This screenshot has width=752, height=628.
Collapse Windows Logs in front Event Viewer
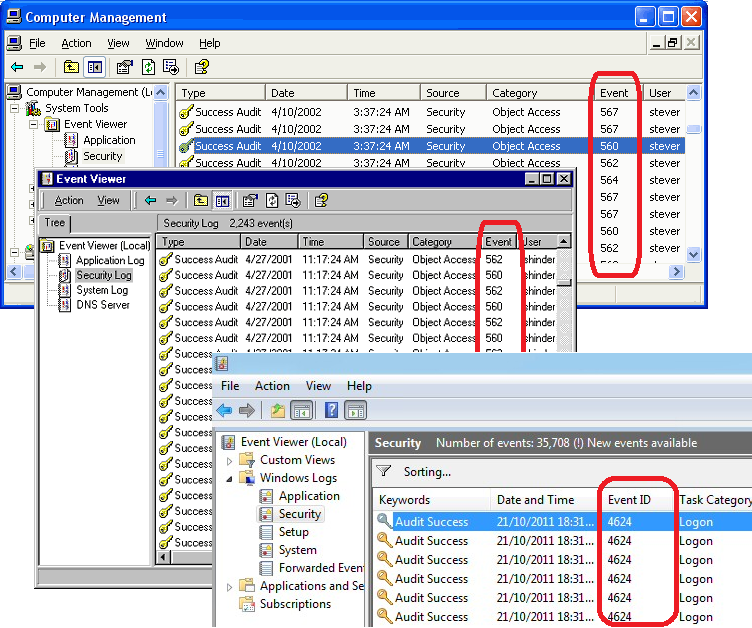(229, 479)
